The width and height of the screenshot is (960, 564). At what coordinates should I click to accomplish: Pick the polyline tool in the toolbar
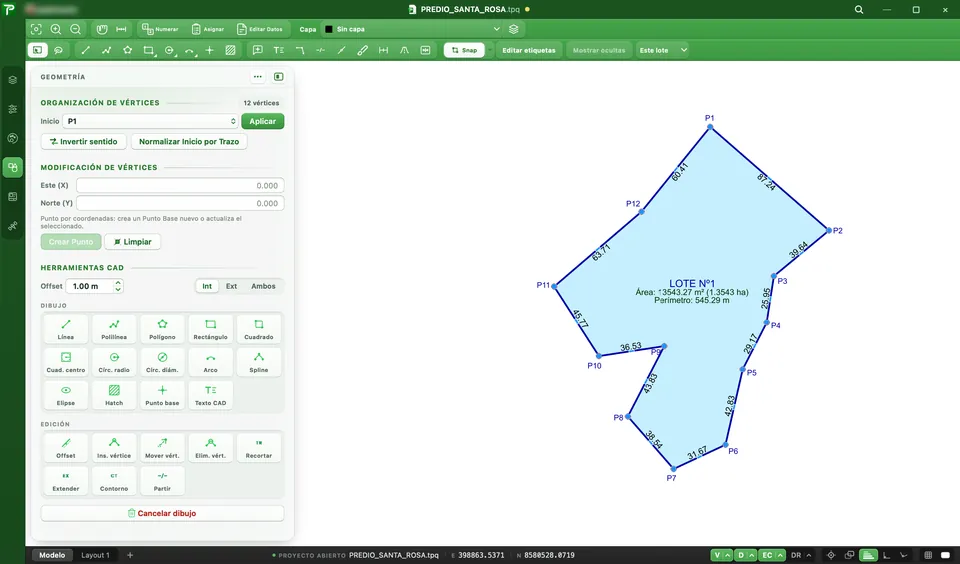click(x=107, y=50)
